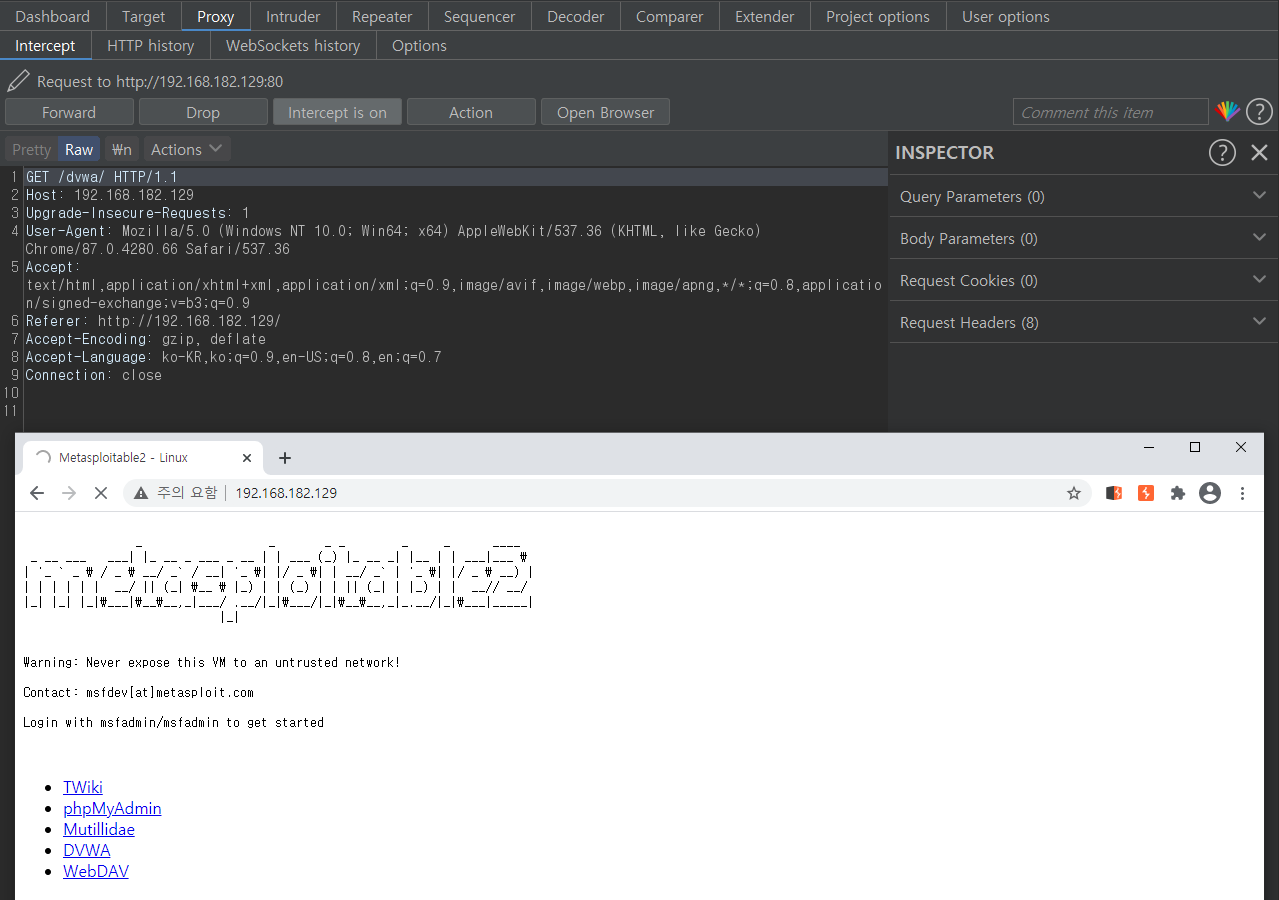Open the phpMyAdmin link
This screenshot has height=900, width=1279.
click(x=112, y=808)
